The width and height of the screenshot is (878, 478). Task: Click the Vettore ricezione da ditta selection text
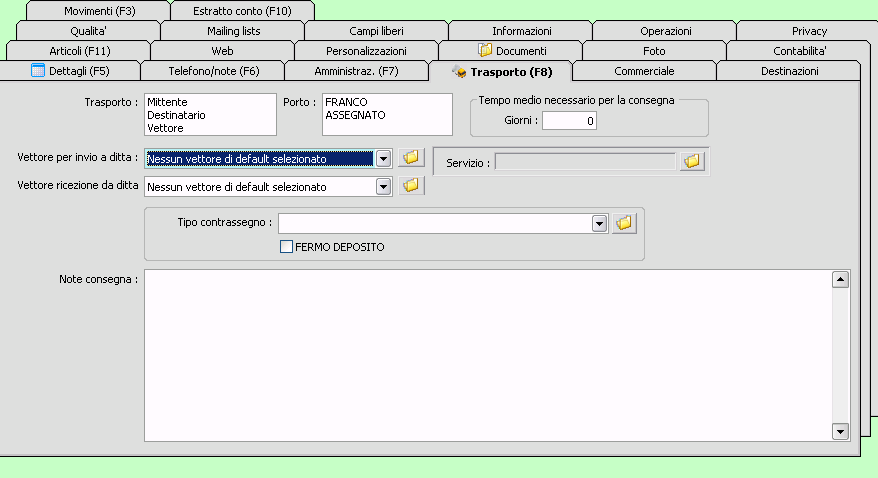[237, 187]
